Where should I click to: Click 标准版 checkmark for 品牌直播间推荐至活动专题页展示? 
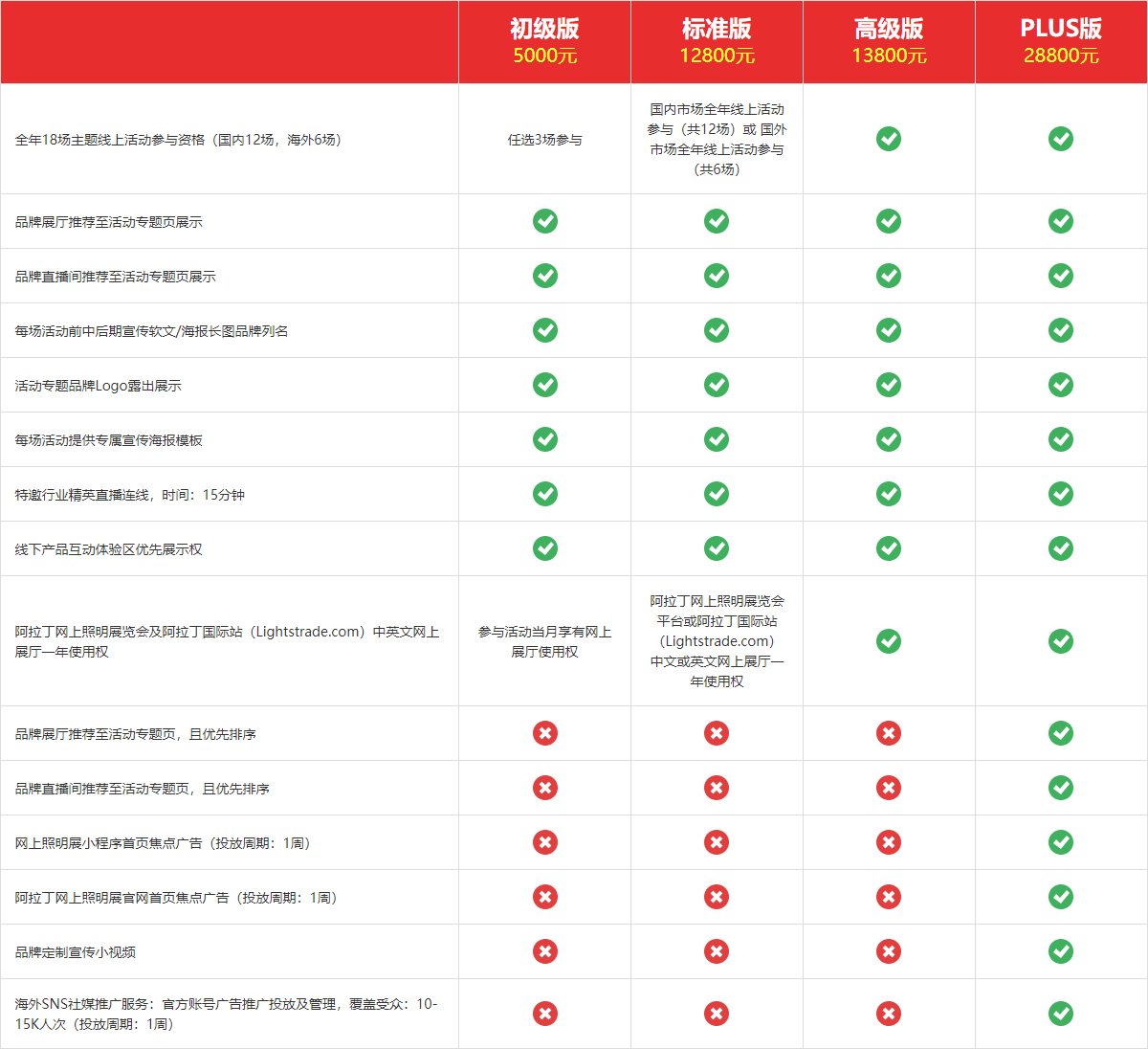pos(717,276)
